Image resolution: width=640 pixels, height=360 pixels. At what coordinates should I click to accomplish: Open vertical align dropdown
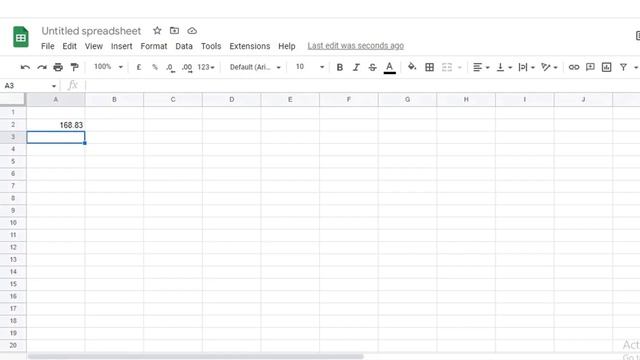(504, 67)
